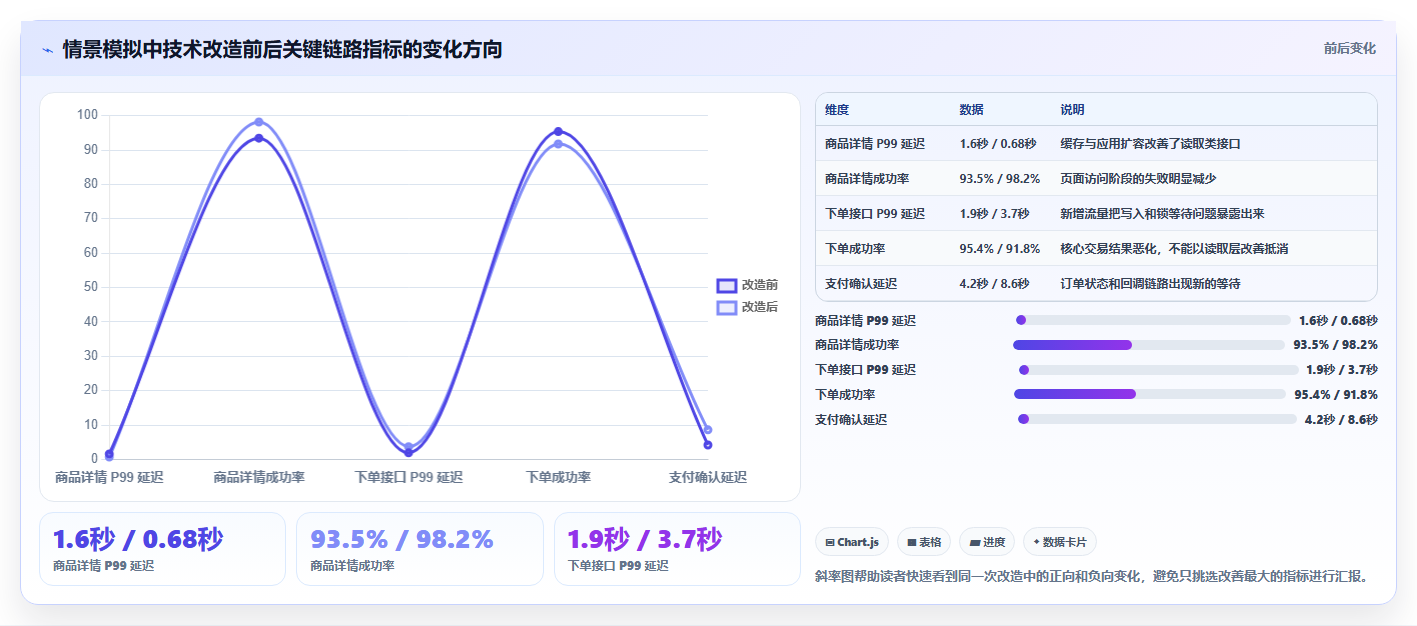Click the 维度 column header
The width and height of the screenshot is (1417, 626).
point(837,110)
